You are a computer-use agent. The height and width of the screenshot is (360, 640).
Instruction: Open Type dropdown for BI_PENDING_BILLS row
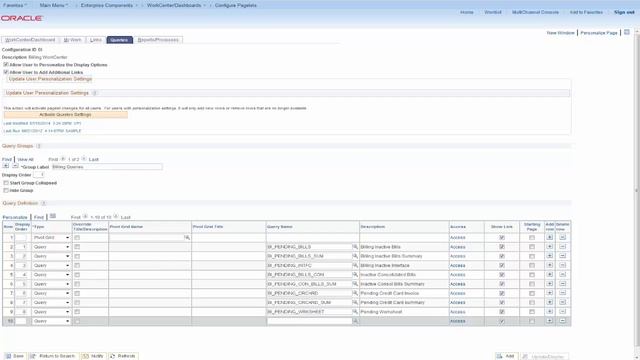[51, 247]
